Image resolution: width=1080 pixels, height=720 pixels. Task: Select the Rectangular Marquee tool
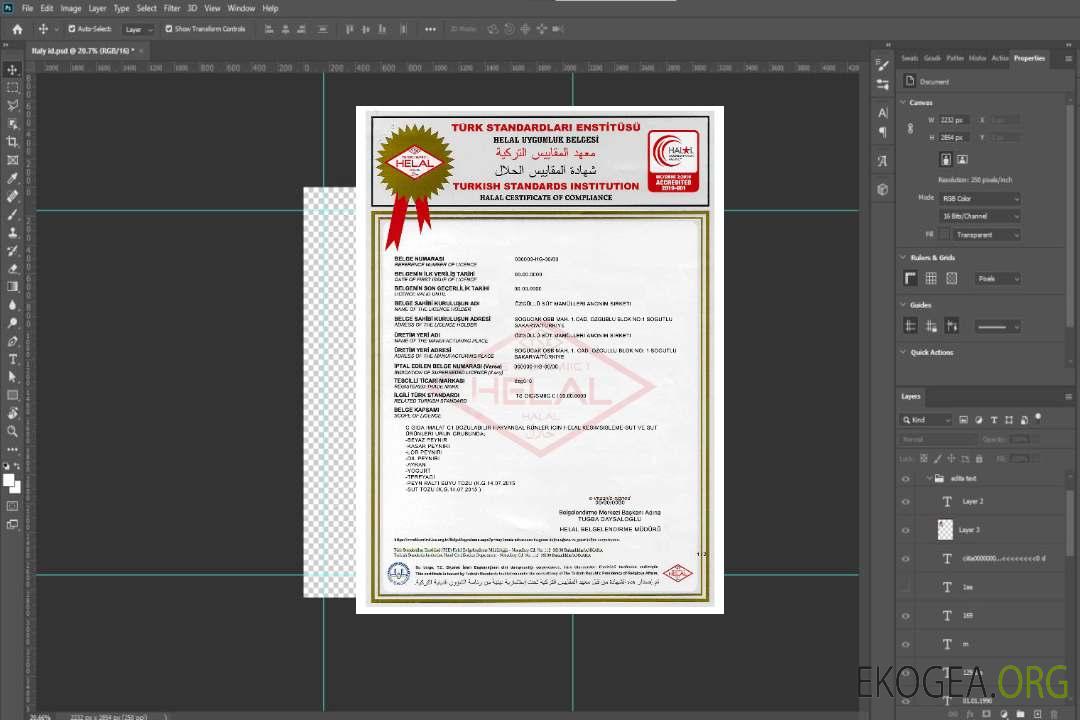12,88
